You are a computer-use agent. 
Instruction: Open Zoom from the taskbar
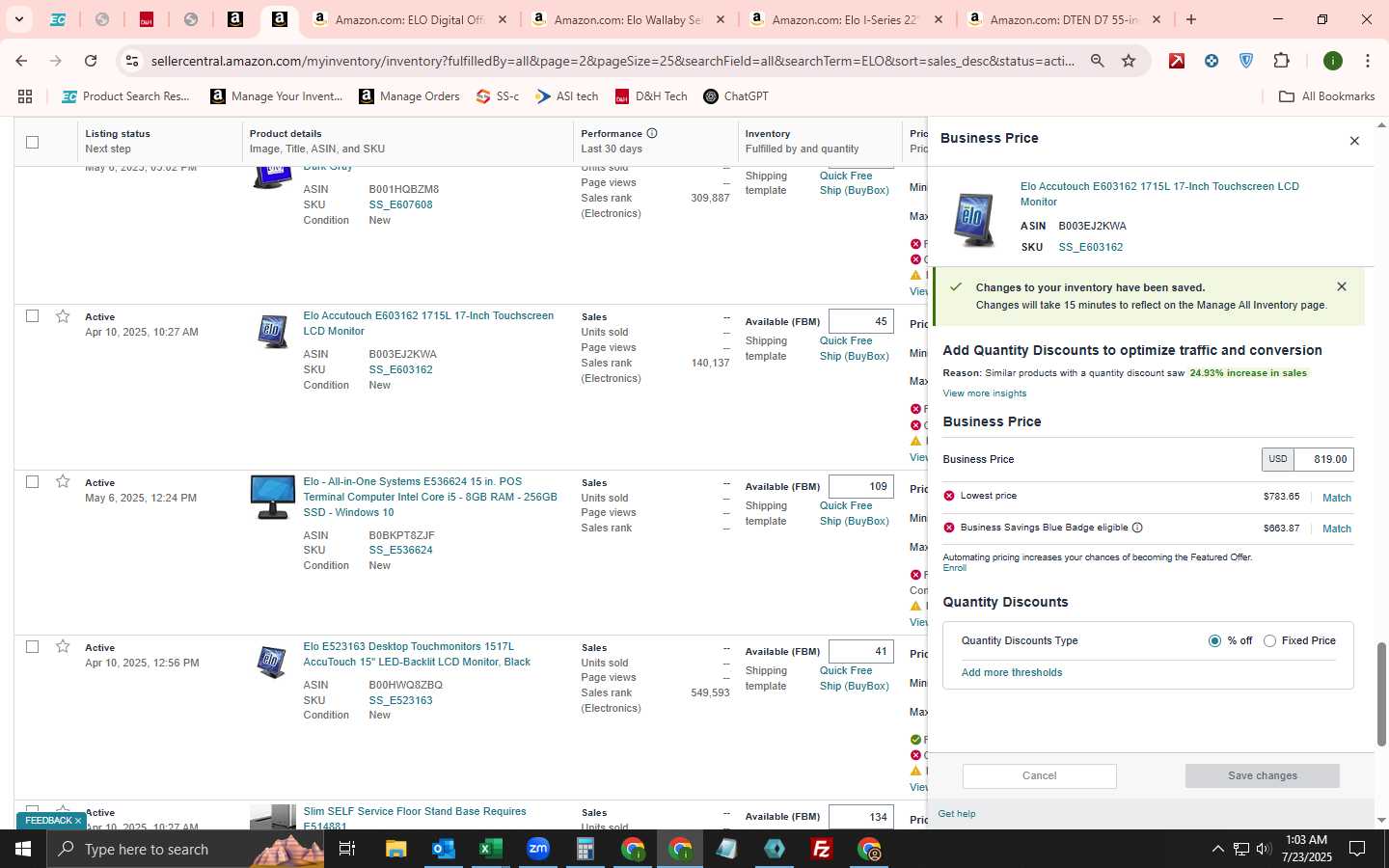537,849
